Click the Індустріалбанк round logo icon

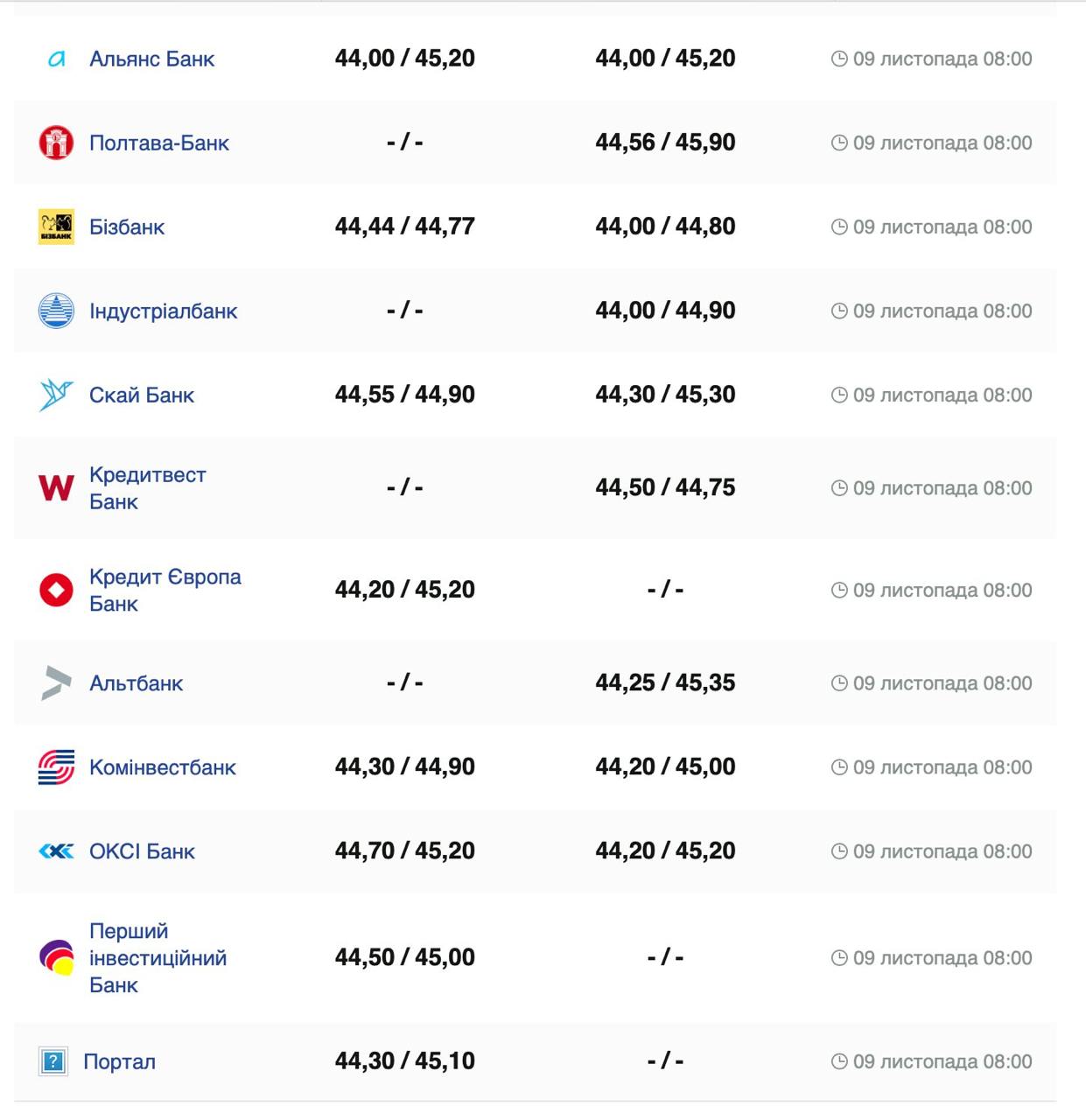coord(56,311)
